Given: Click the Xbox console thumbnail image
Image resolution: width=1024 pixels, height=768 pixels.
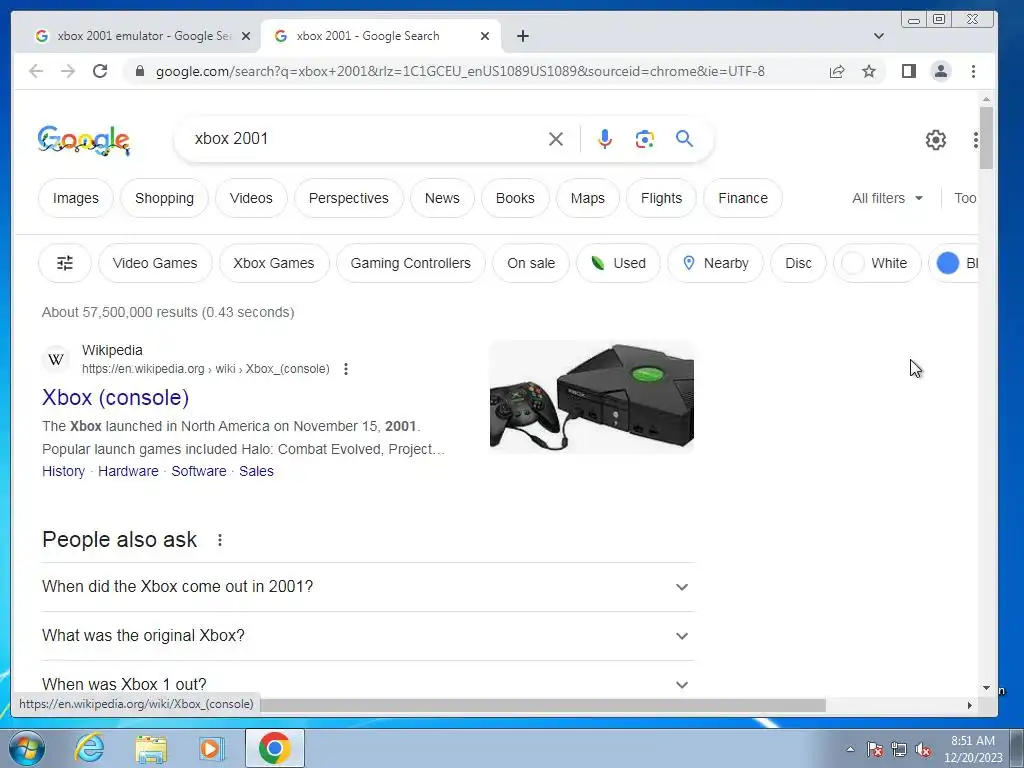Looking at the screenshot, I should (x=592, y=396).
